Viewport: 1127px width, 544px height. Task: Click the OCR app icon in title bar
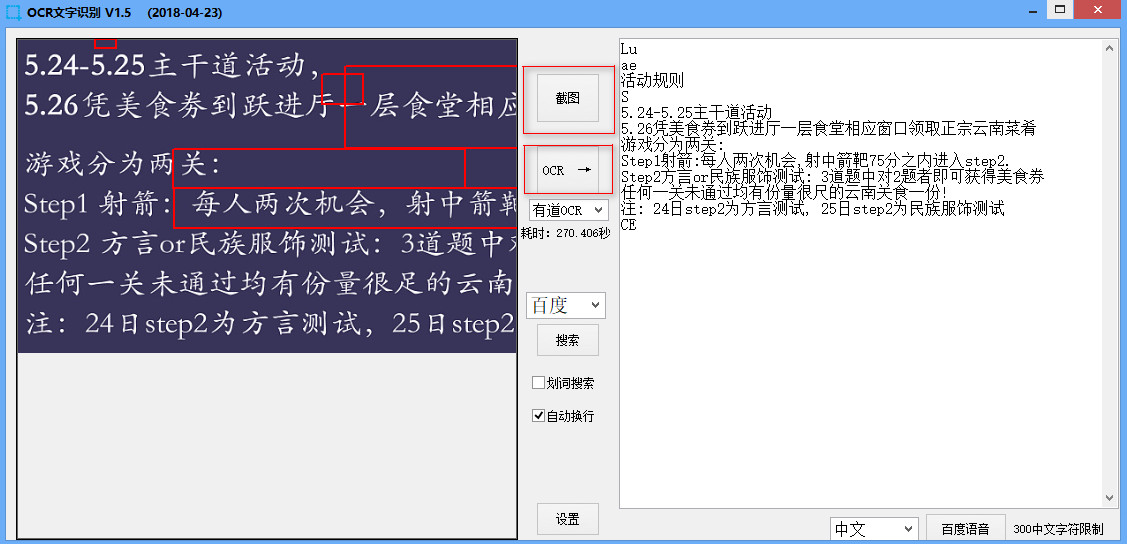click(x=13, y=13)
